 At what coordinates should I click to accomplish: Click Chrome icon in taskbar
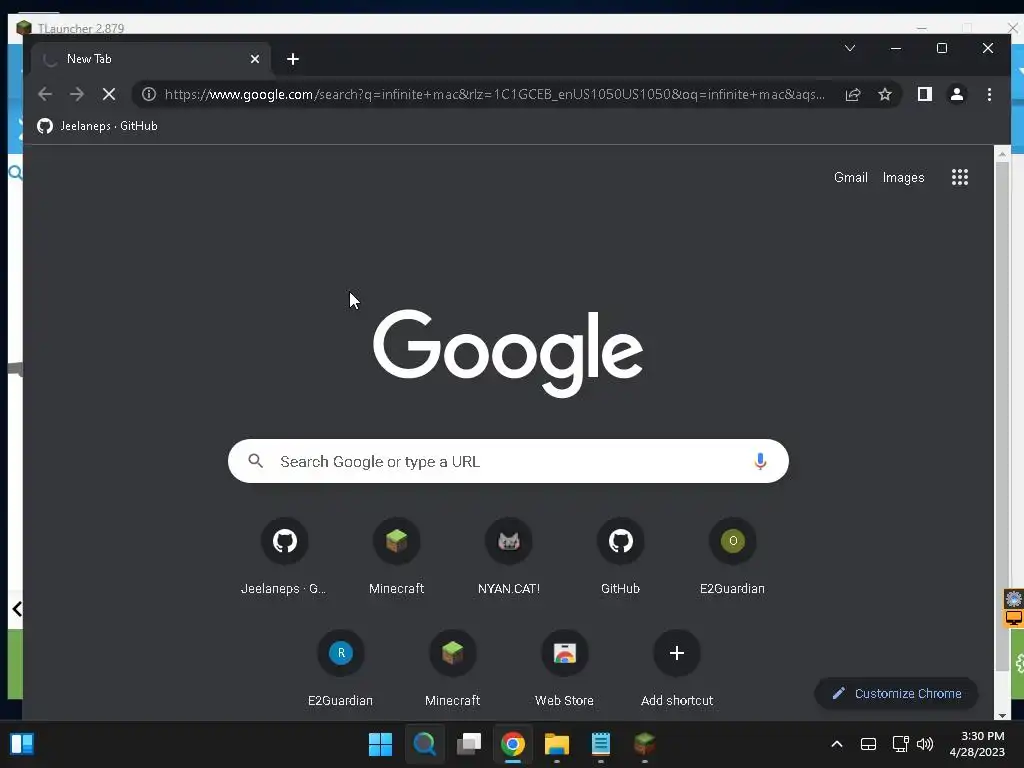coord(513,744)
